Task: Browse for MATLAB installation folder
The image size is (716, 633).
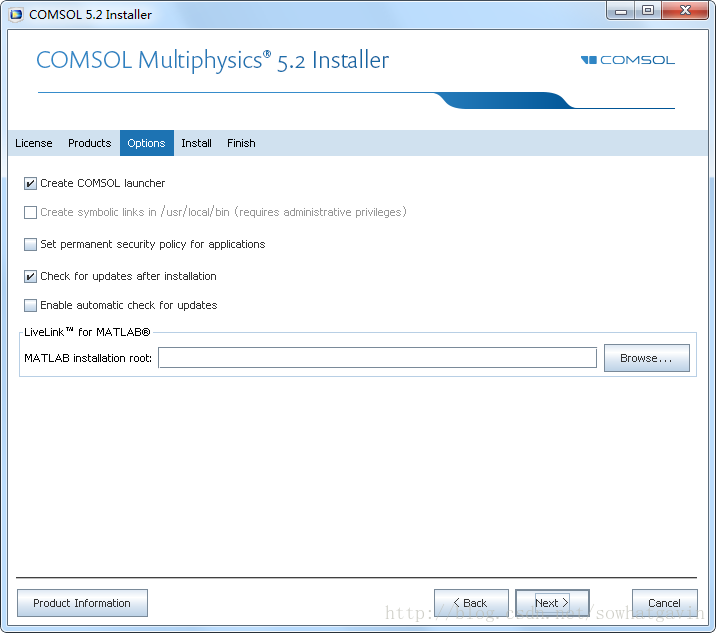Action: click(647, 358)
